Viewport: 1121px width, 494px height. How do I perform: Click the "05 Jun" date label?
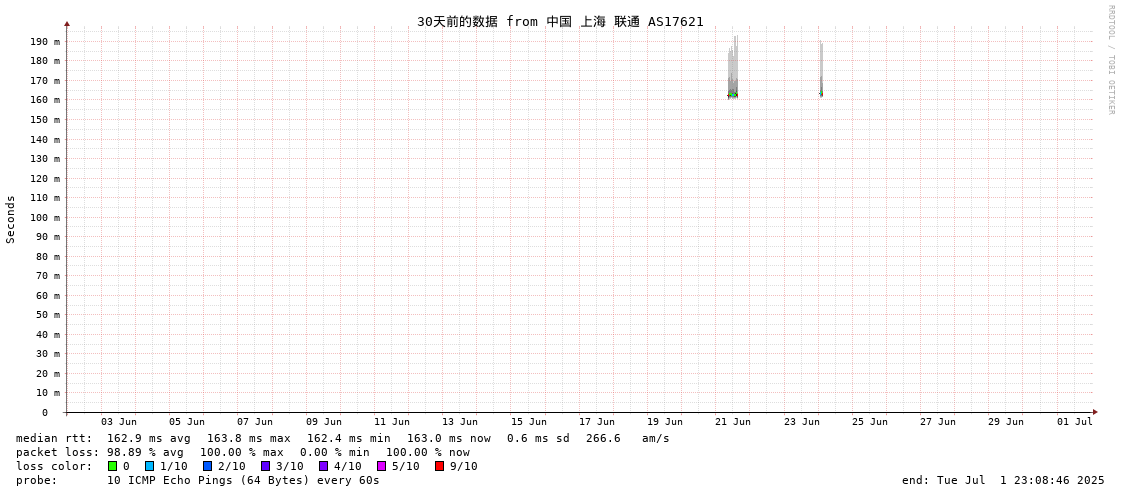click(x=187, y=422)
